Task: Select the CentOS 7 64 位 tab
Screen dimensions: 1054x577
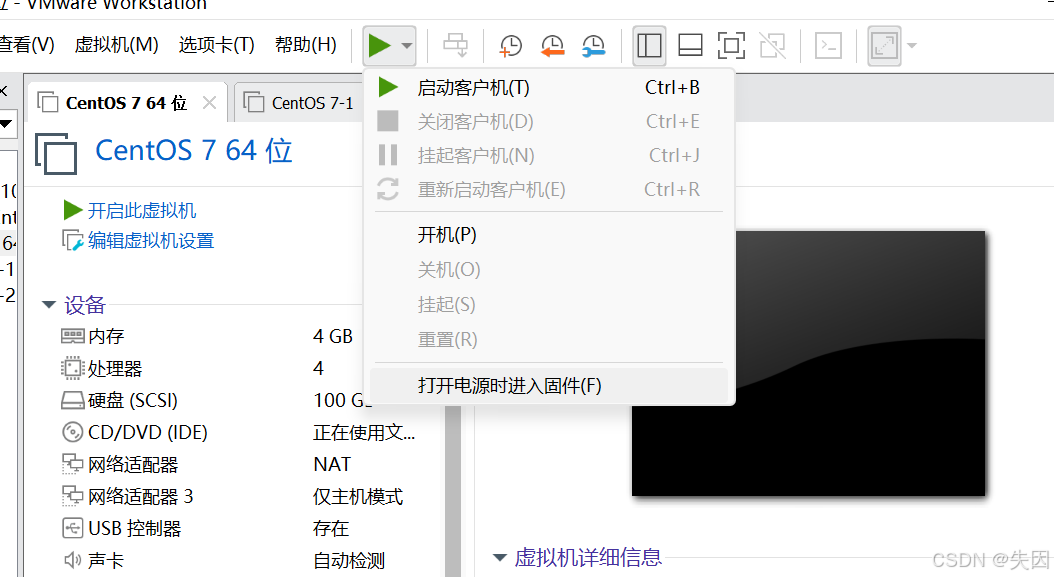Action: (x=126, y=103)
